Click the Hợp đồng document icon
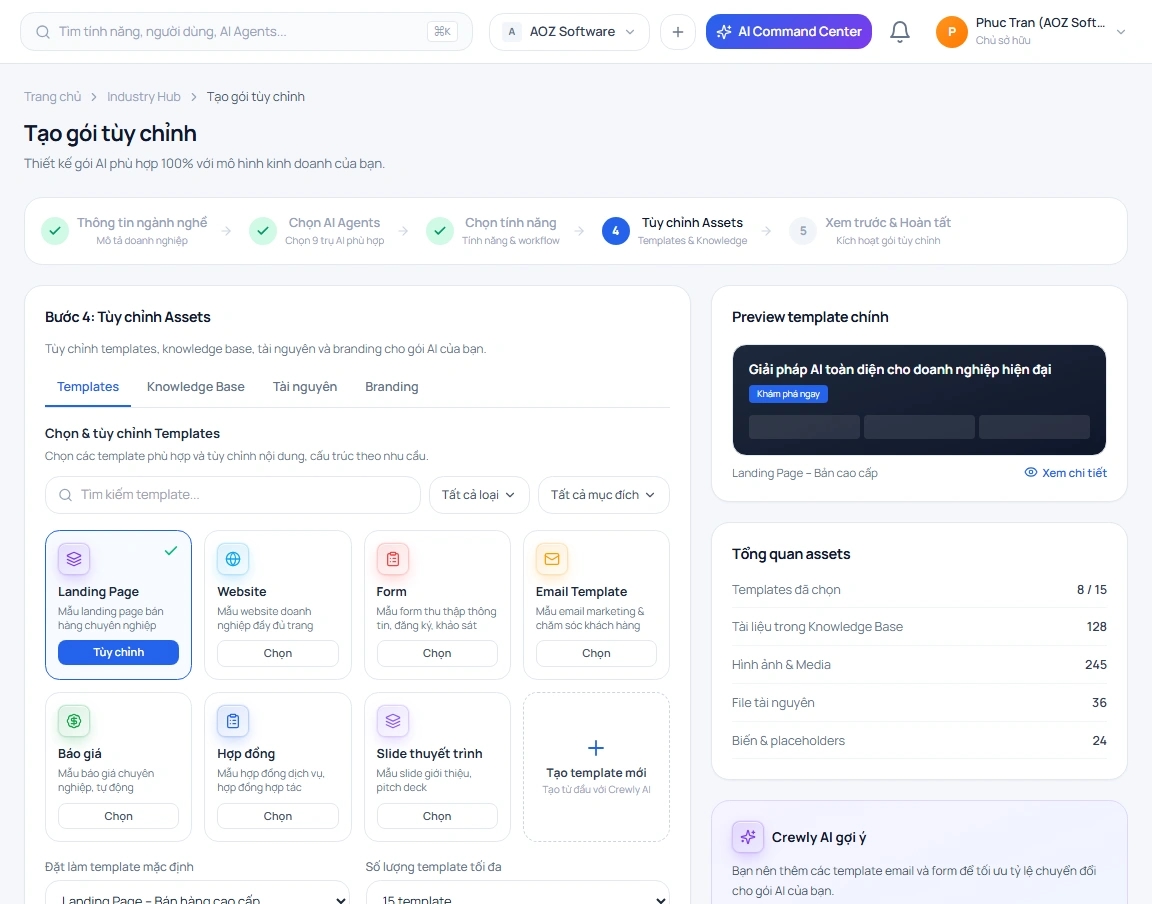 pos(233,721)
